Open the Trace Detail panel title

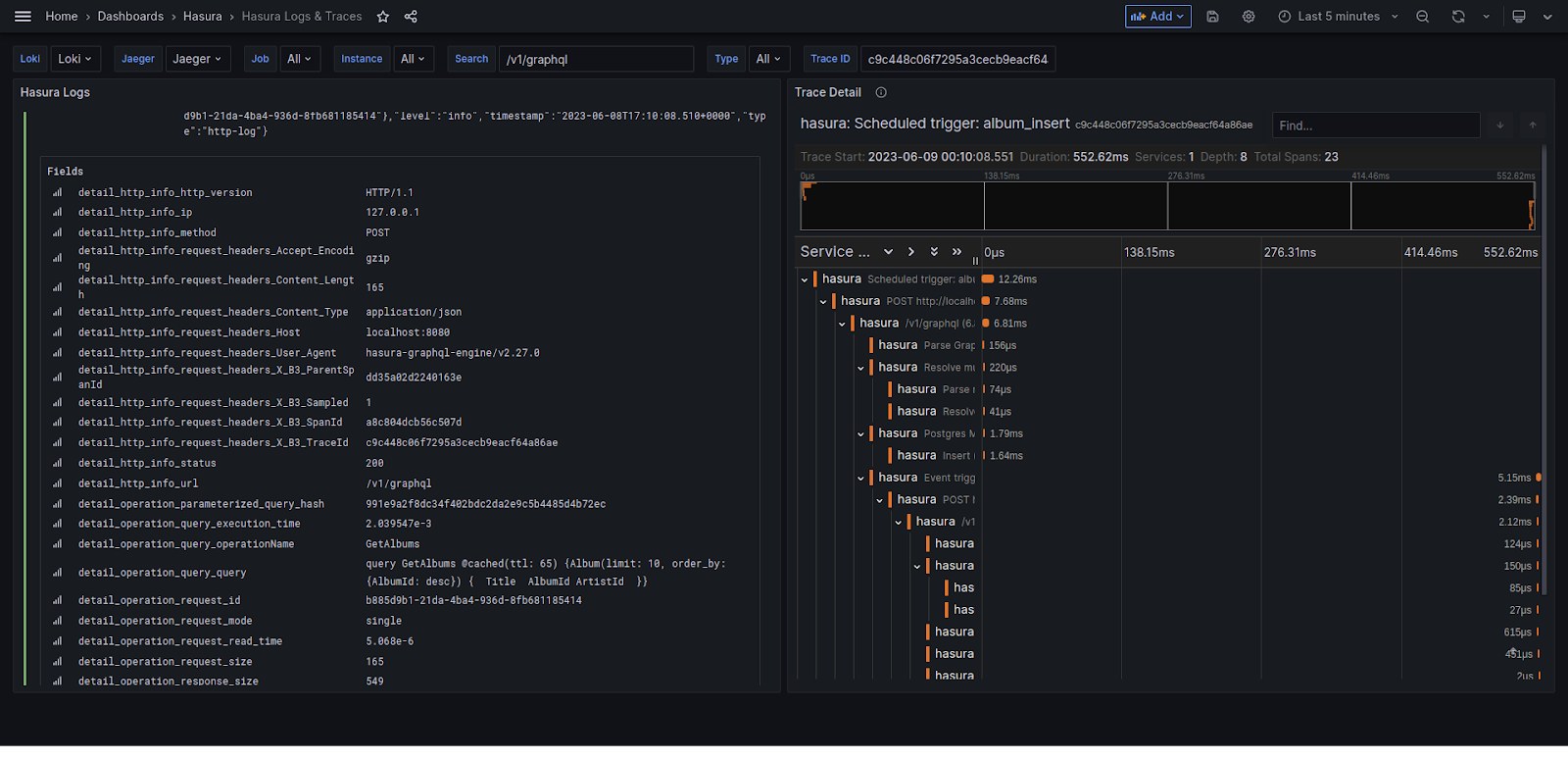pyautogui.click(x=828, y=92)
